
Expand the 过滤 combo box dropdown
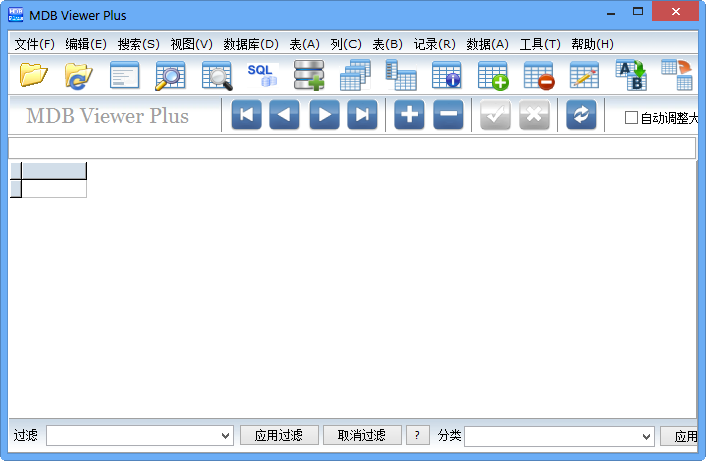(226, 436)
